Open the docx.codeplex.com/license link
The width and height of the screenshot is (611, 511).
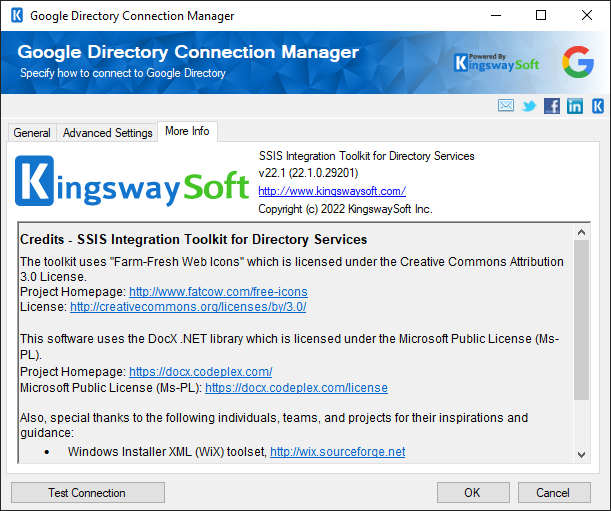[296, 388]
